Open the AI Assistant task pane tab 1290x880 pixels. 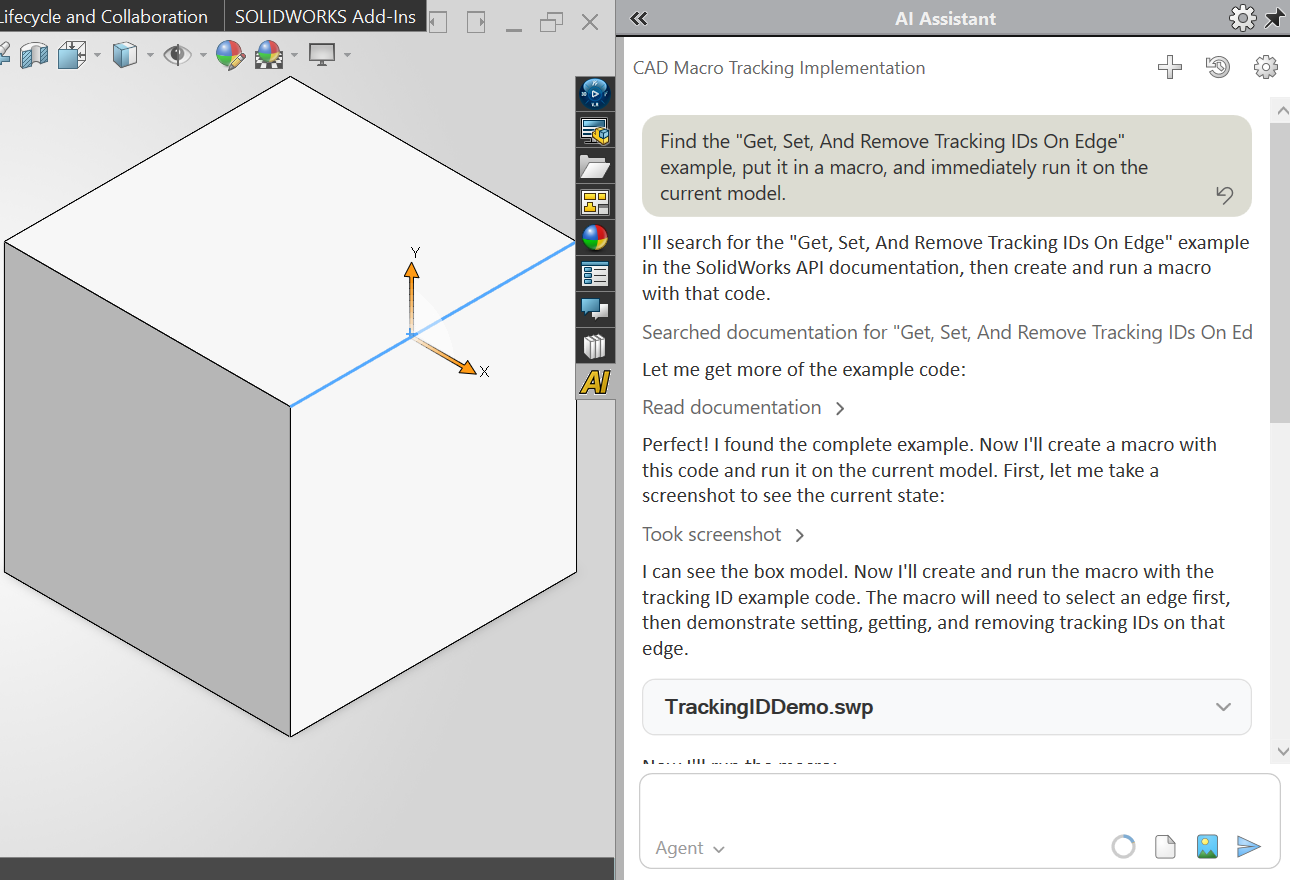(x=595, y=382)
